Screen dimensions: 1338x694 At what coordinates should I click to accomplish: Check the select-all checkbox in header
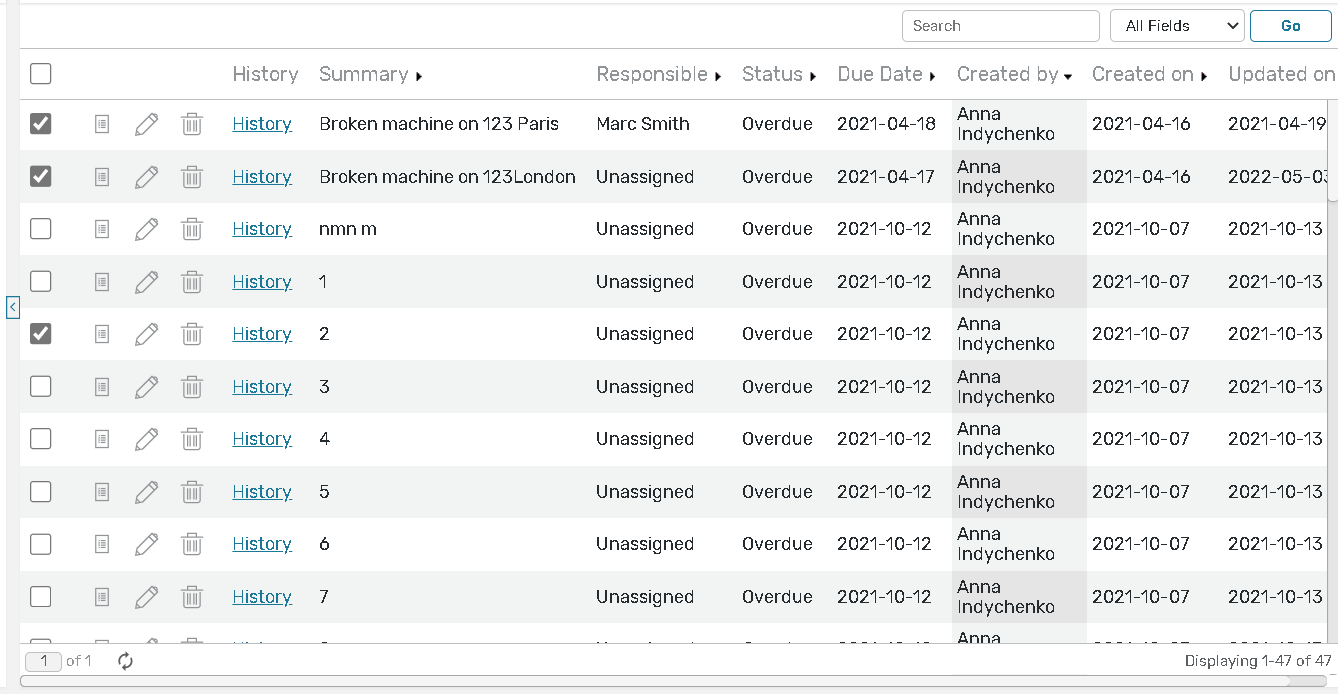(41, 74)
